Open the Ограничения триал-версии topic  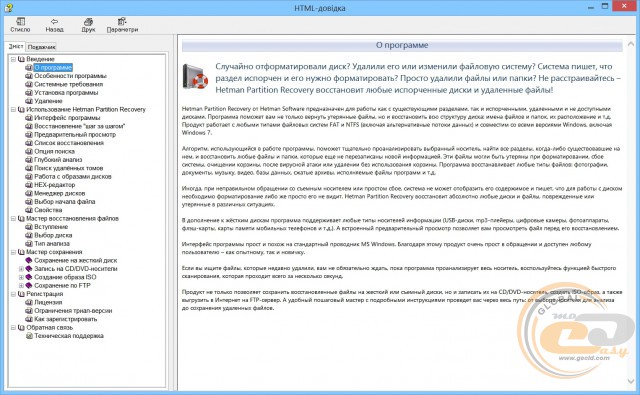73,311
